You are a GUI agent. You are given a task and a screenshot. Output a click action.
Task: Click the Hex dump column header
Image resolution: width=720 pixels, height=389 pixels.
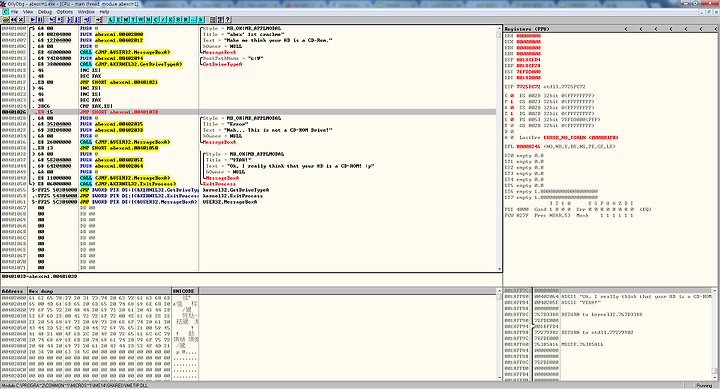(x=99, y=291)
